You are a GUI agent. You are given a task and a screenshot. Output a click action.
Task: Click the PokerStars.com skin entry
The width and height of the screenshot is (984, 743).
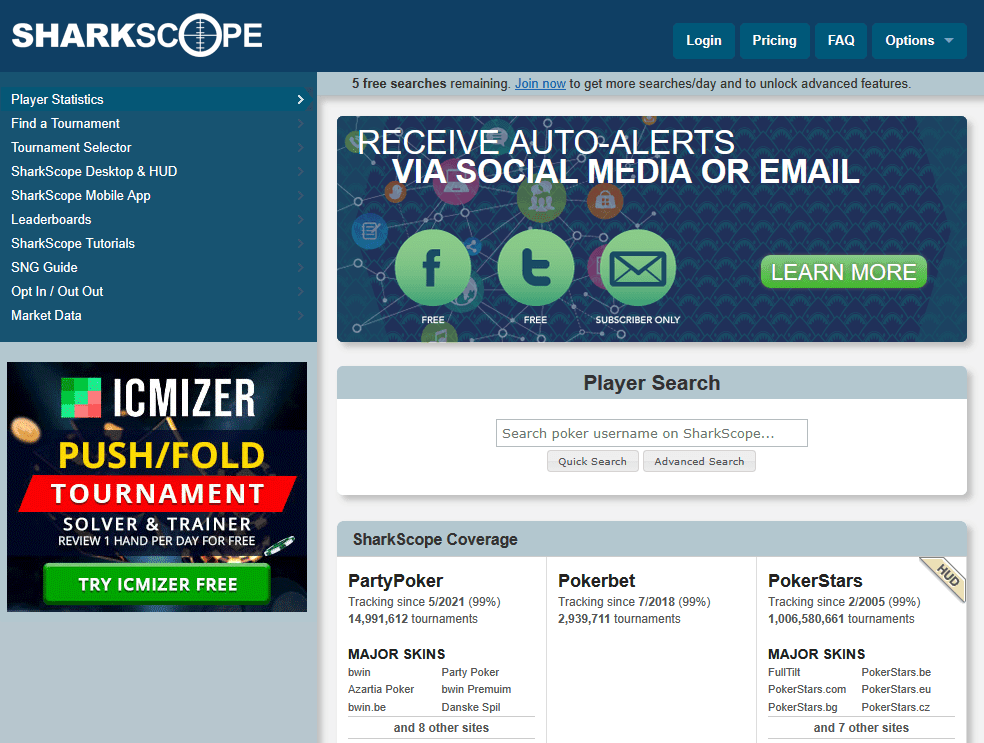coord(807,689)
